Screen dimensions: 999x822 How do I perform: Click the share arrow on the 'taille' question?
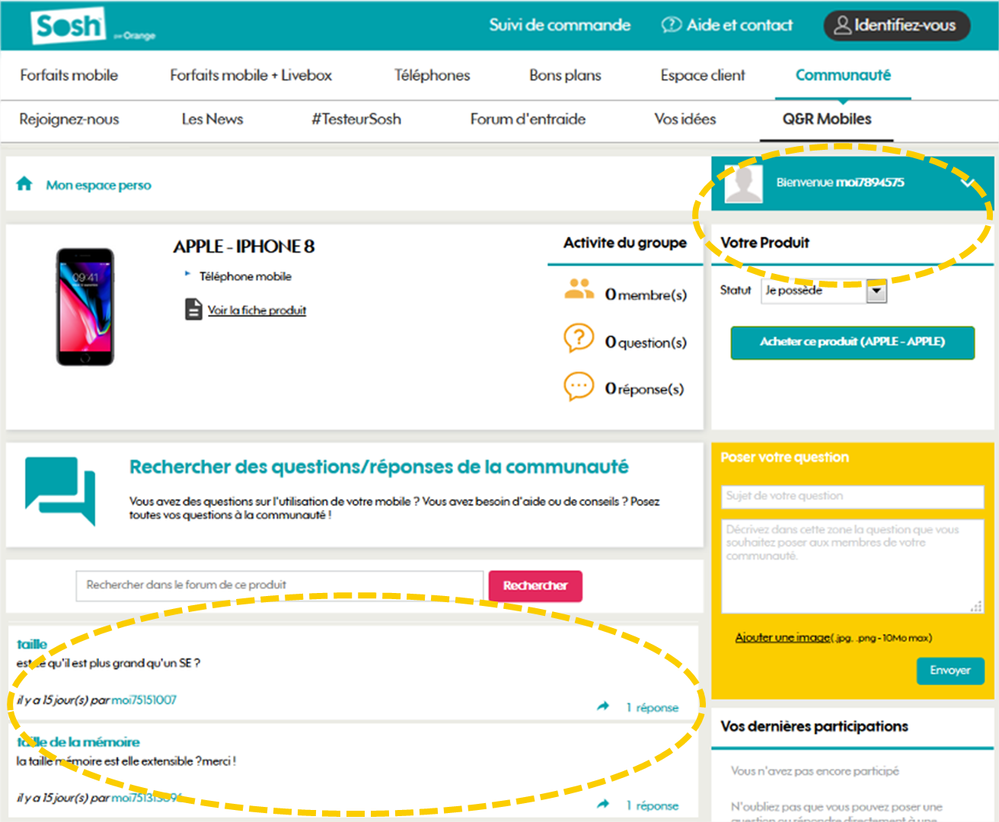(x=603, y=707)
